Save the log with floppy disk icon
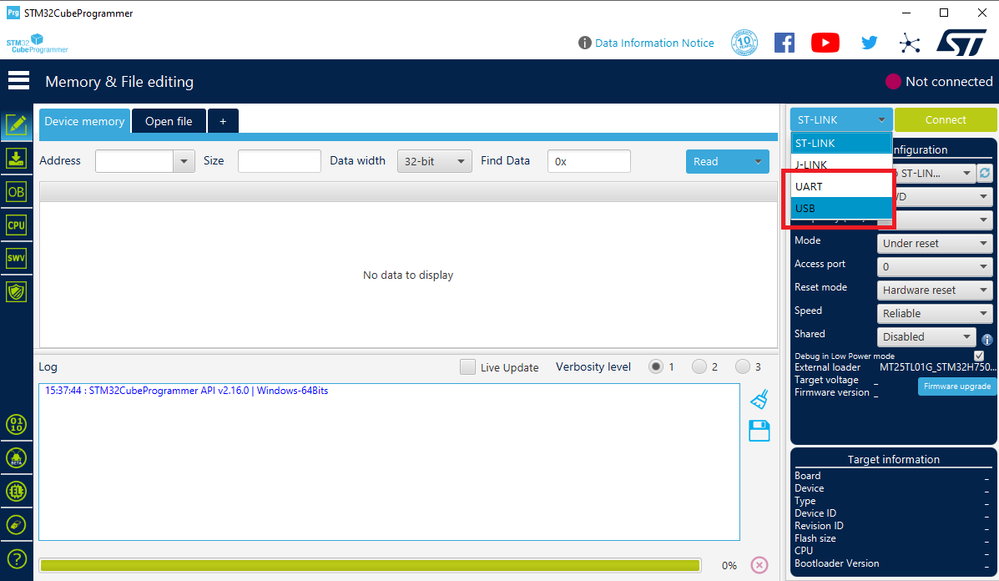This screenshot has width=999, height=581. point(759,431)
